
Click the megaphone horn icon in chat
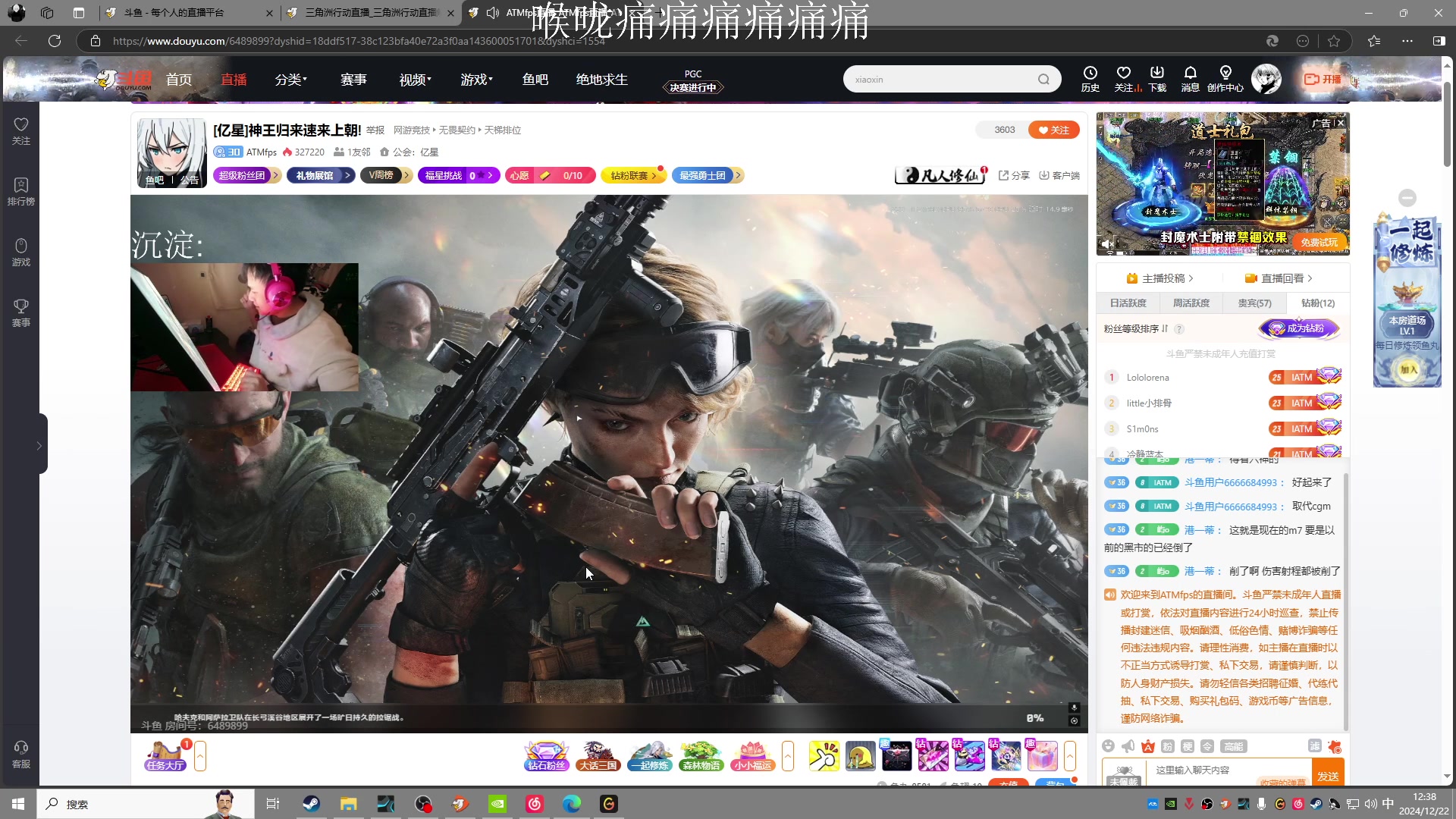(x=1128, y=746)
